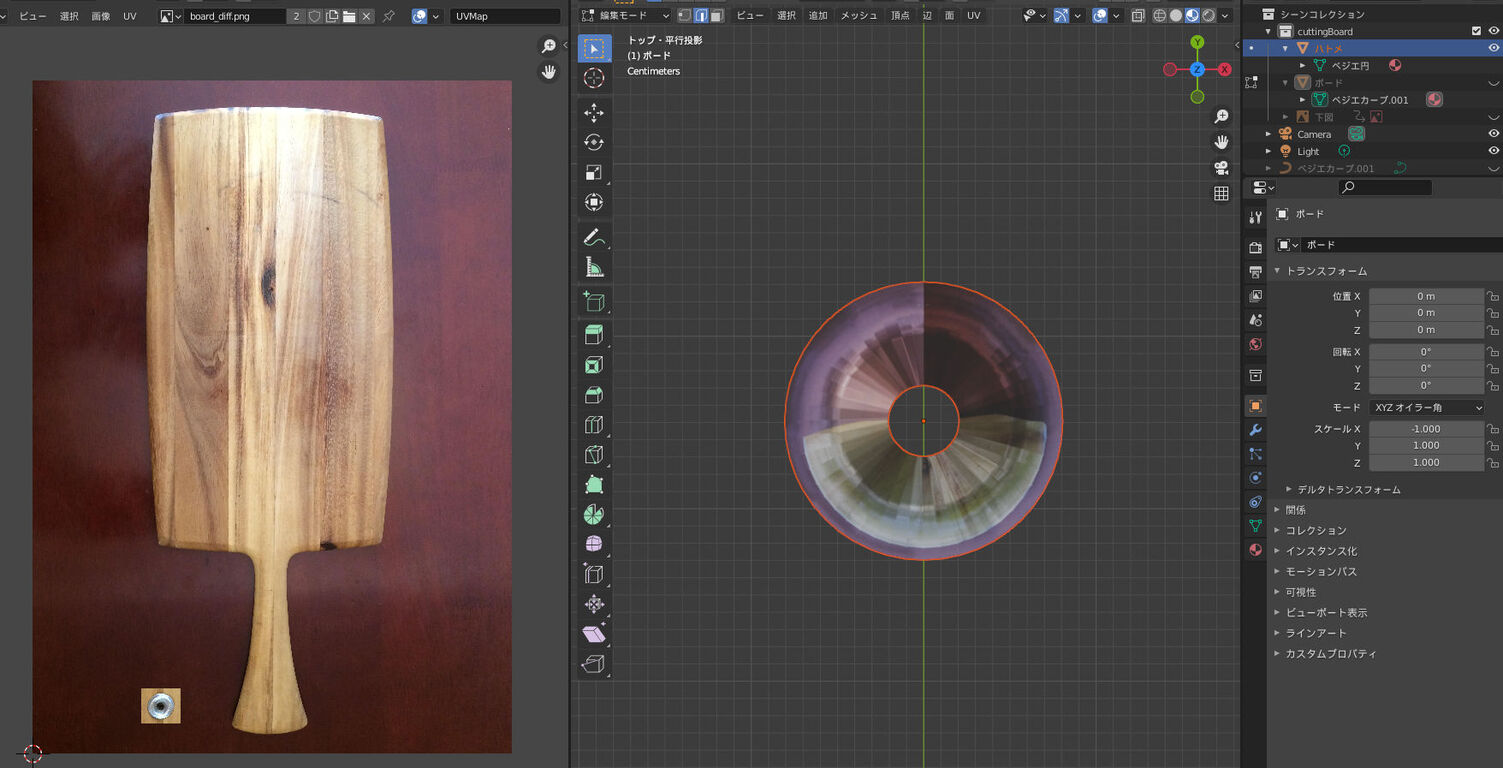Select the Measure tool
Image resolution: width=1503 pixels, height=768 pixels.
[594, 267]
